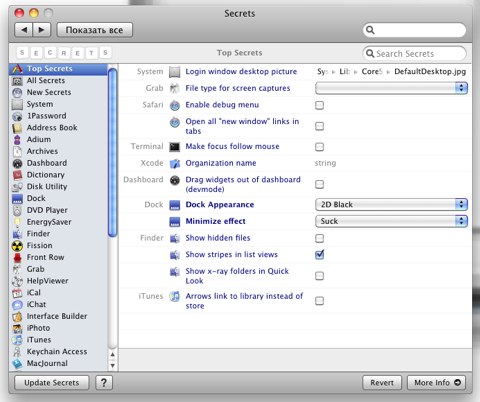Image resolution: width=480 pixels, height=402 pixels.
Task: Toggle Arrows link to library checkbox
Action: [x=319, y=301]
